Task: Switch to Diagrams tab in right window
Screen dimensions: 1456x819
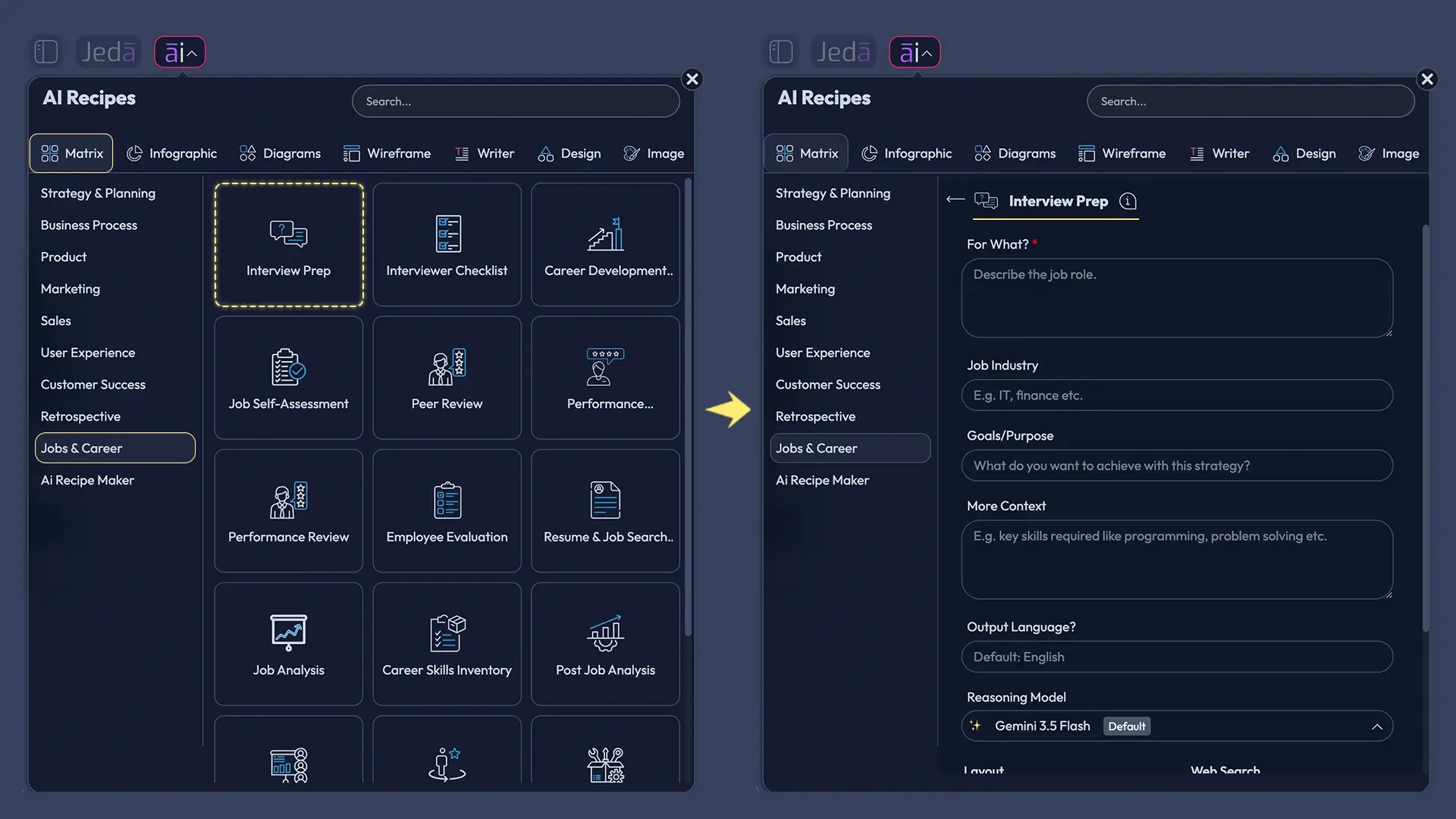Action: (1015, 153)
